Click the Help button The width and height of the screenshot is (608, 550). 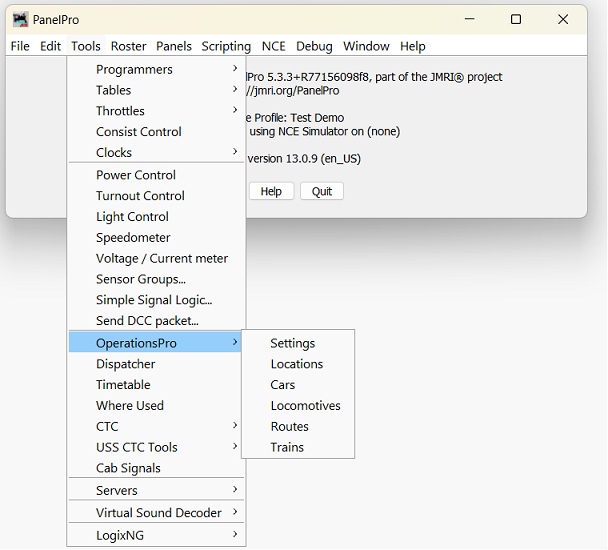pos(271,191)
